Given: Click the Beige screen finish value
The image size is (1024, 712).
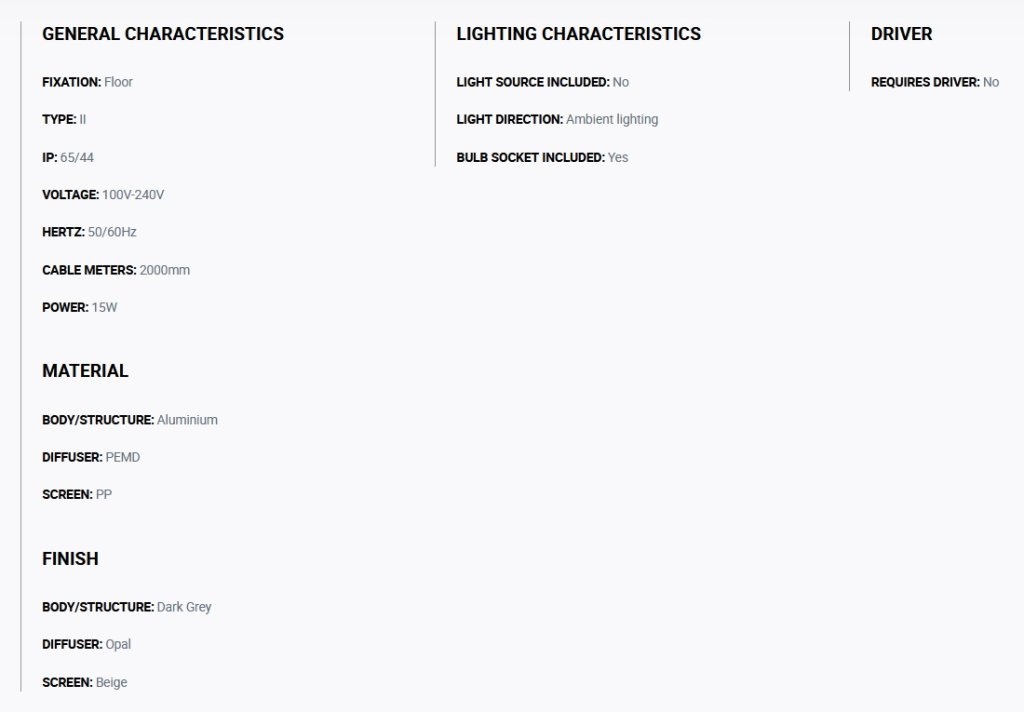Looking at the screenshot, I should point(112,683).
